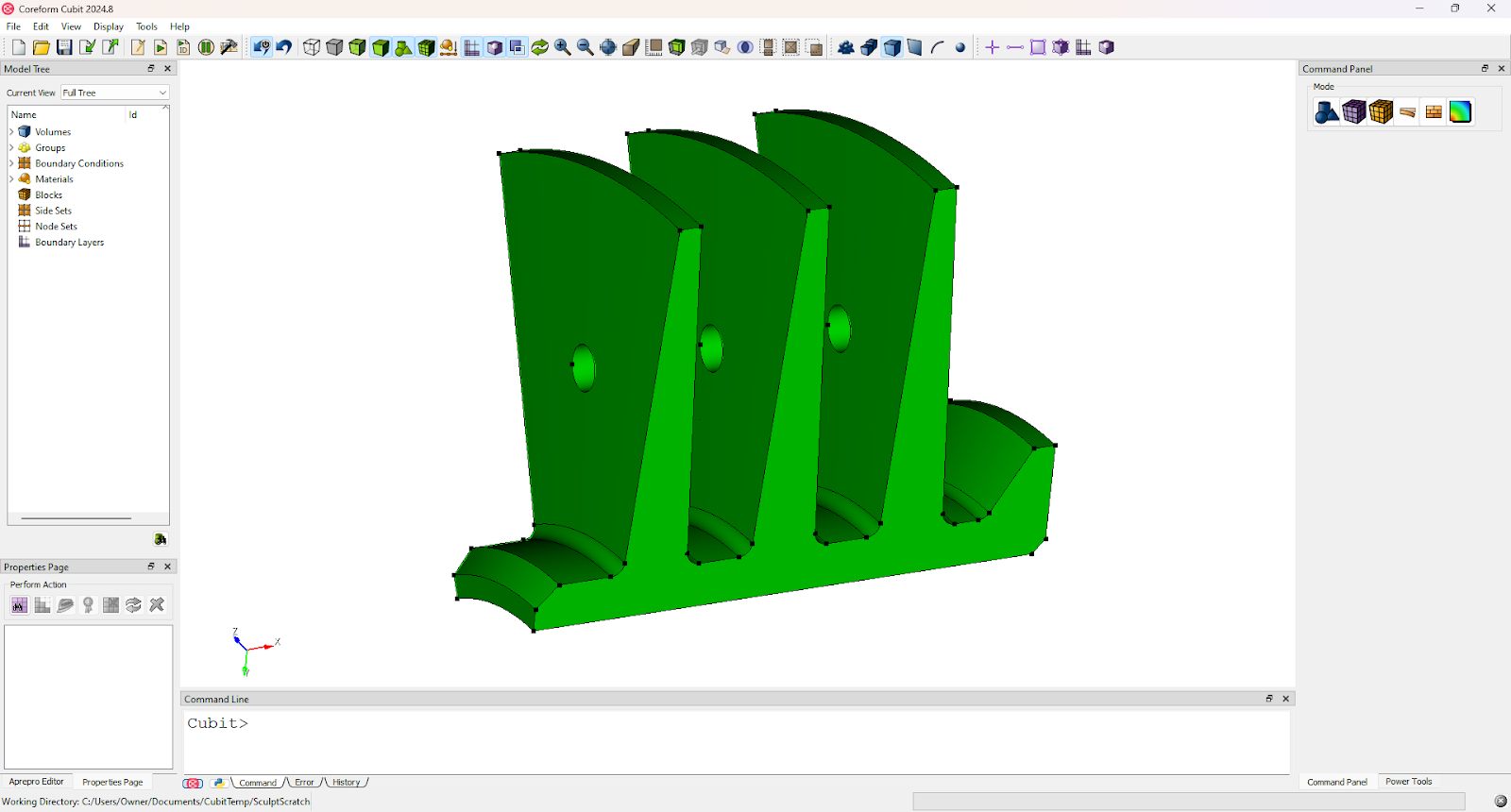The width and height of the screenshot is (1511, 812).
Task: Click the Undo arrow icon
Action: 284,47
